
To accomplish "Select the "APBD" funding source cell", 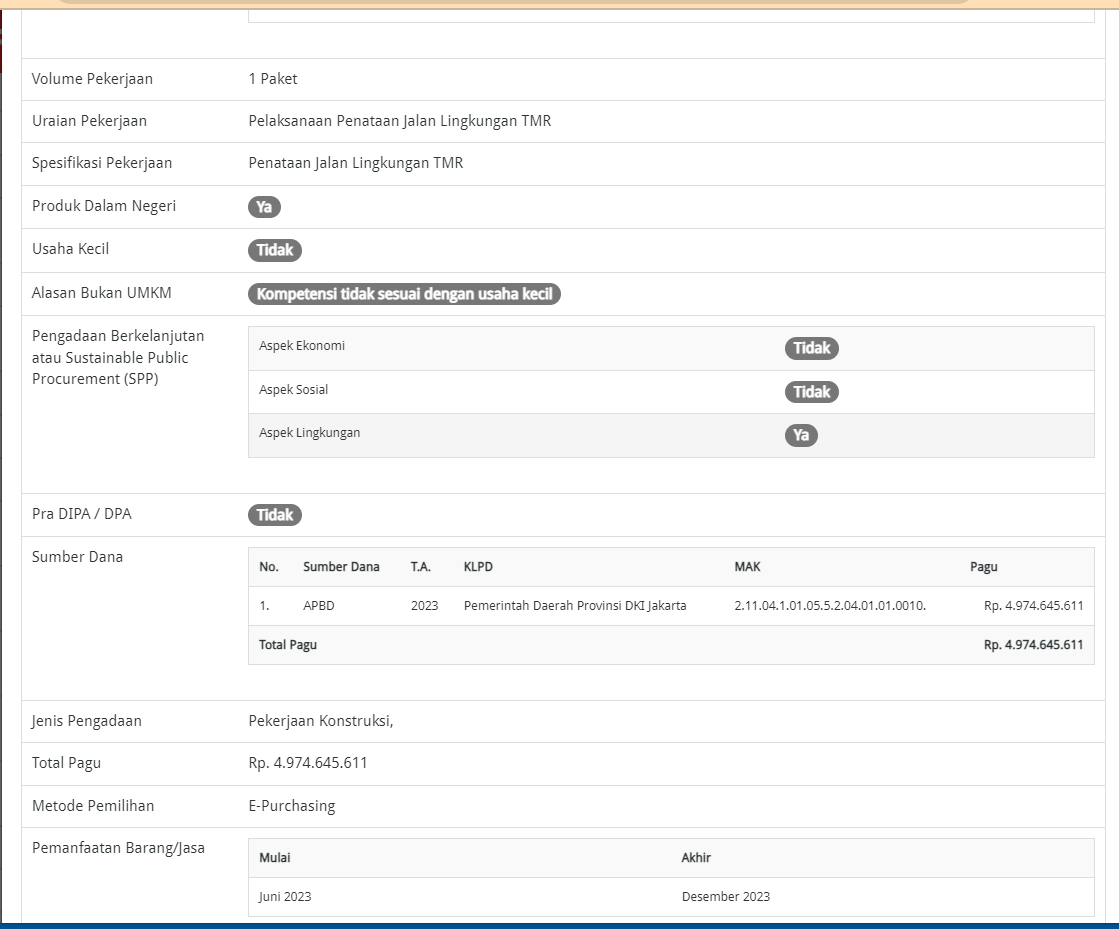I will coord(318,605).
